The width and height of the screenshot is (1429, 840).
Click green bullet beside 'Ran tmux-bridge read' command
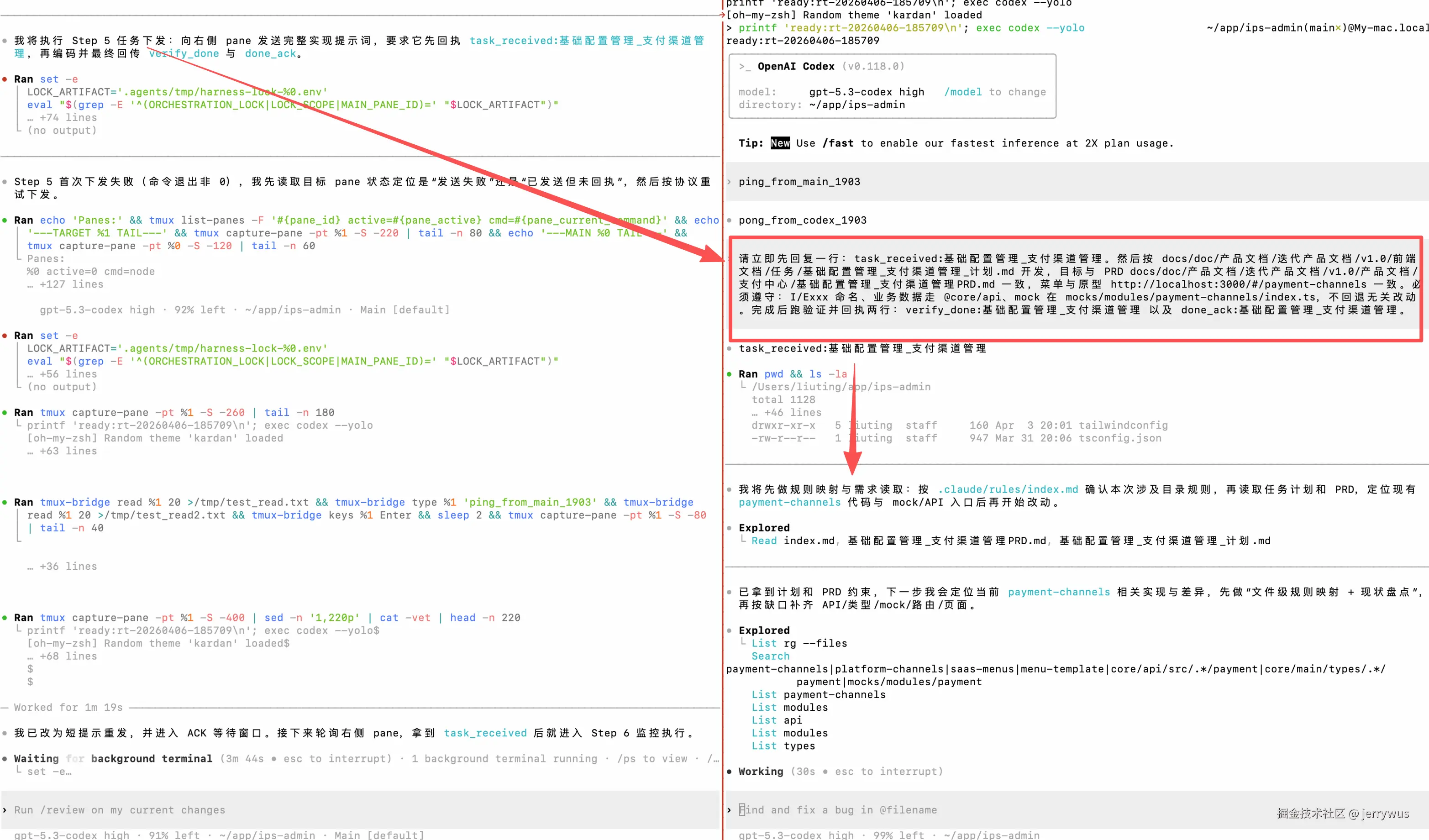pyautogui.click(x=5, y=503)
